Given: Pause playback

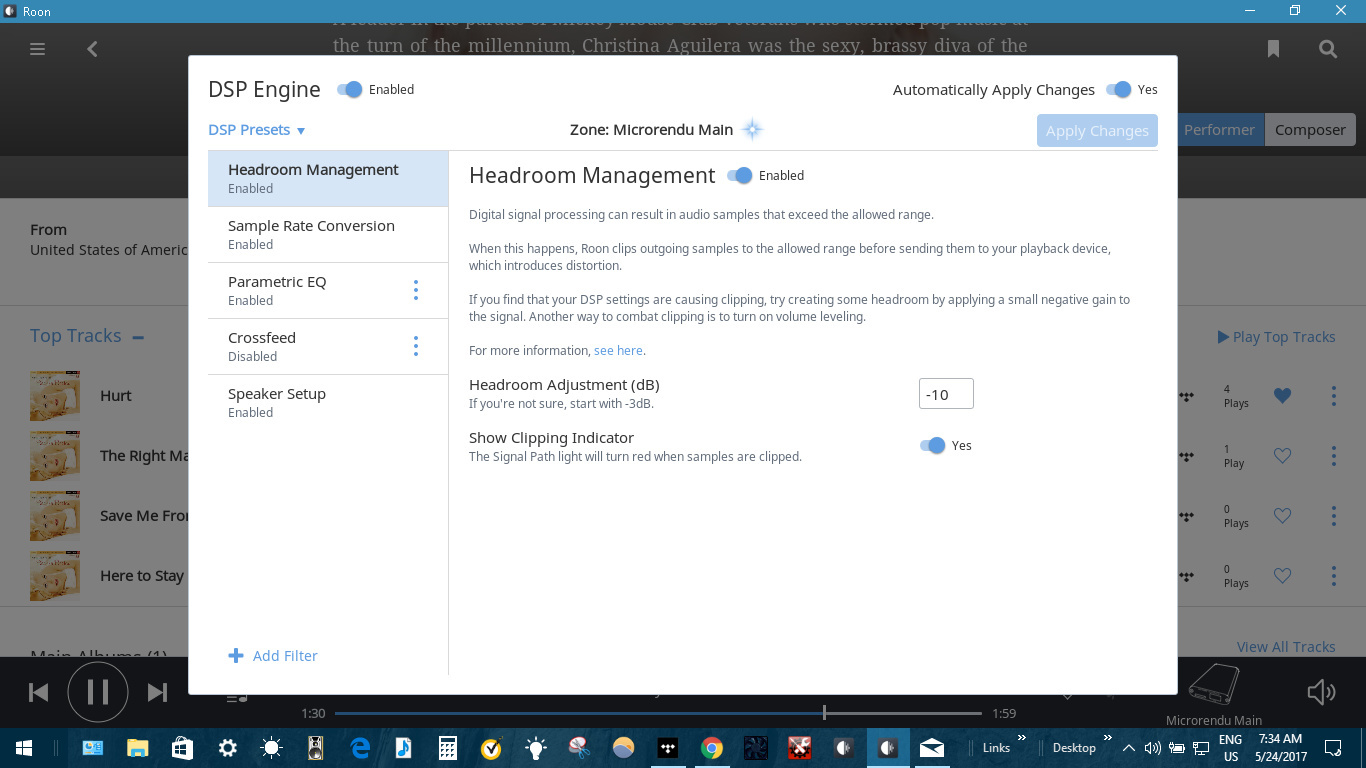Looking at the screenshot, I should point(98,692).
